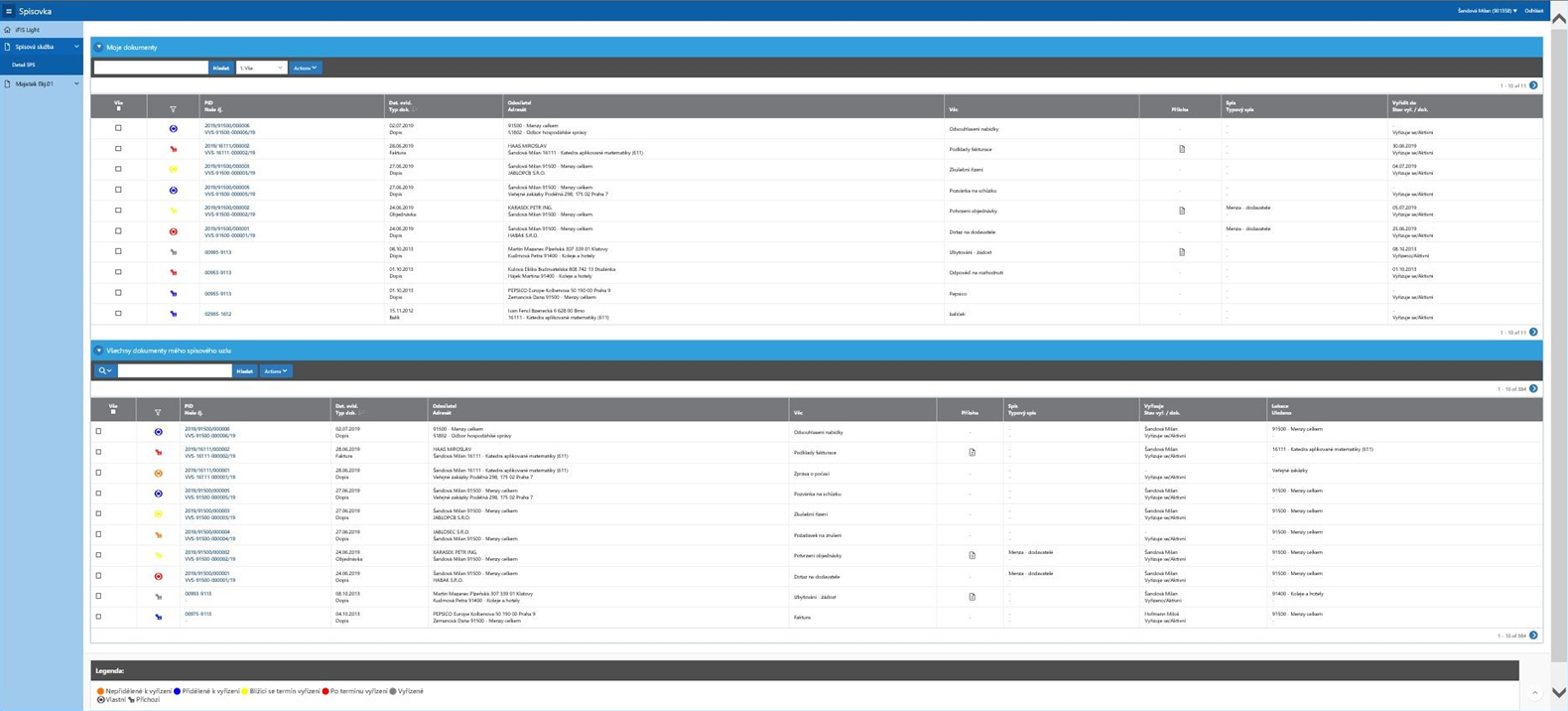This screenshot has height=711, width=1568.
Task: Click the search input field in Moje dokumenty
Action: (151, 68)
